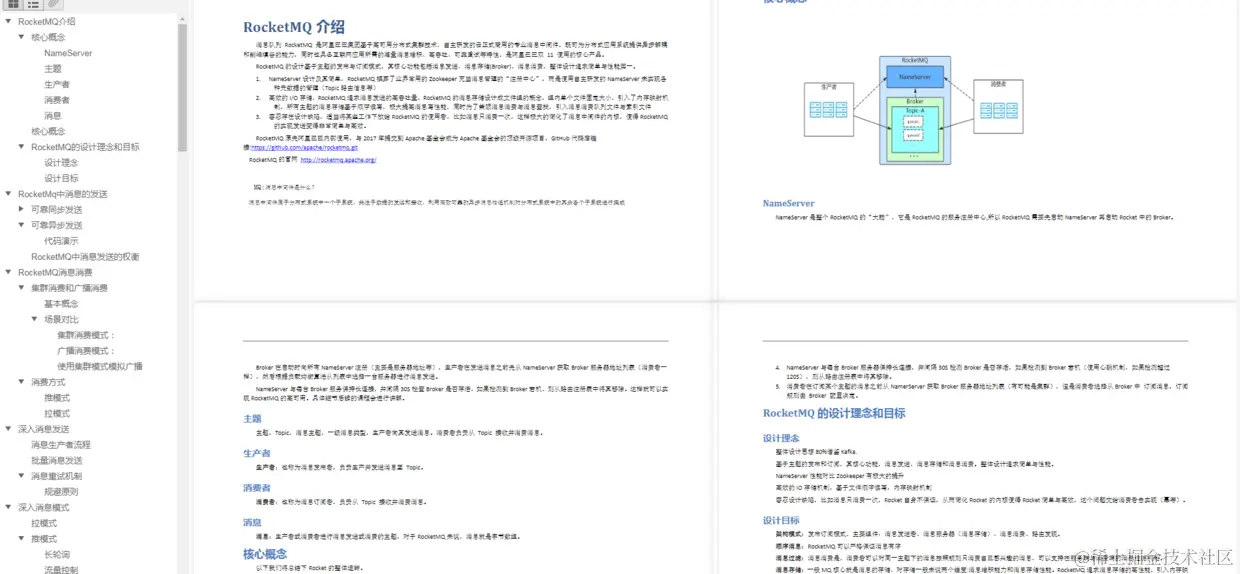Select 深入消息模式 label in outline
The width and height of the screenshot is (1240, 574).
[44, 507]
